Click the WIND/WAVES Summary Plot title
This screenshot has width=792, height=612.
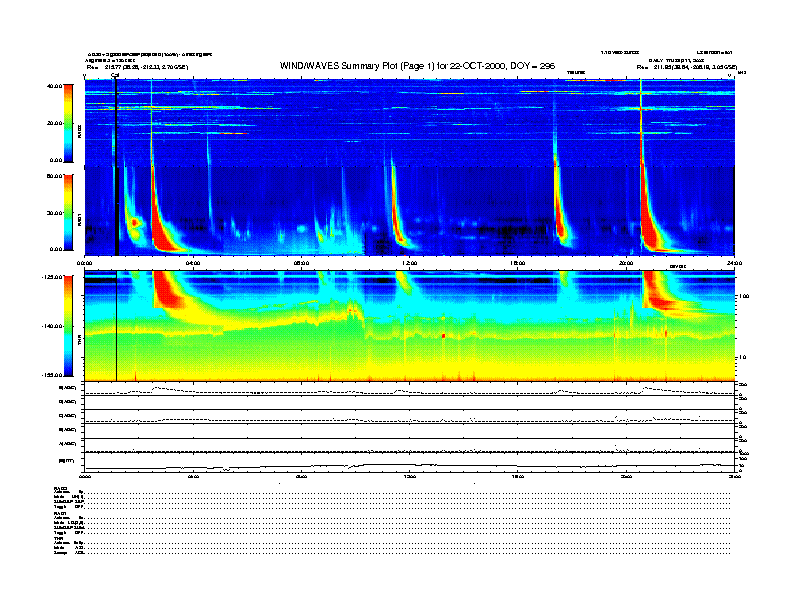417,66
